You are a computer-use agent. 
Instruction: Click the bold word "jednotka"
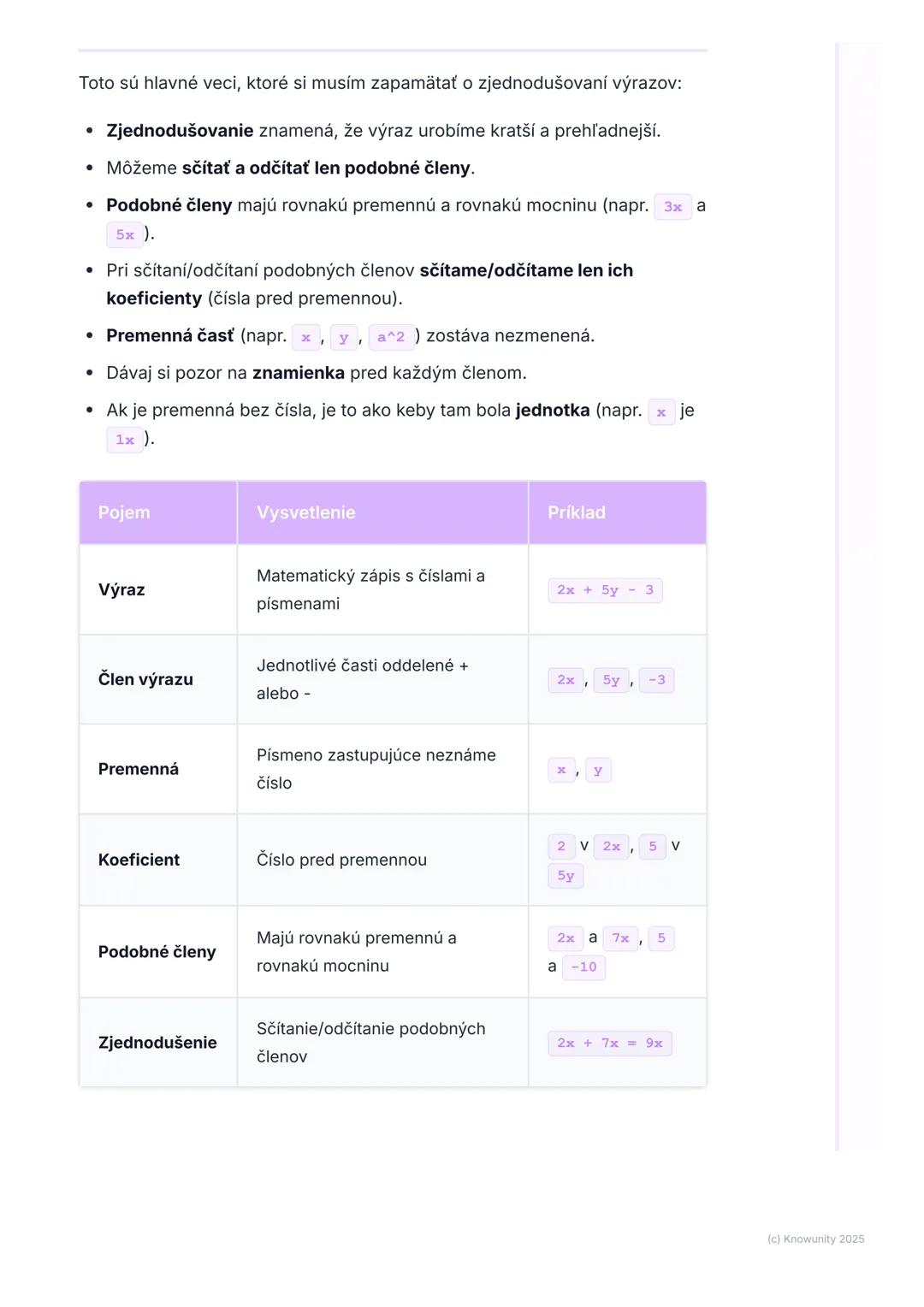click(x=552, y=411)
